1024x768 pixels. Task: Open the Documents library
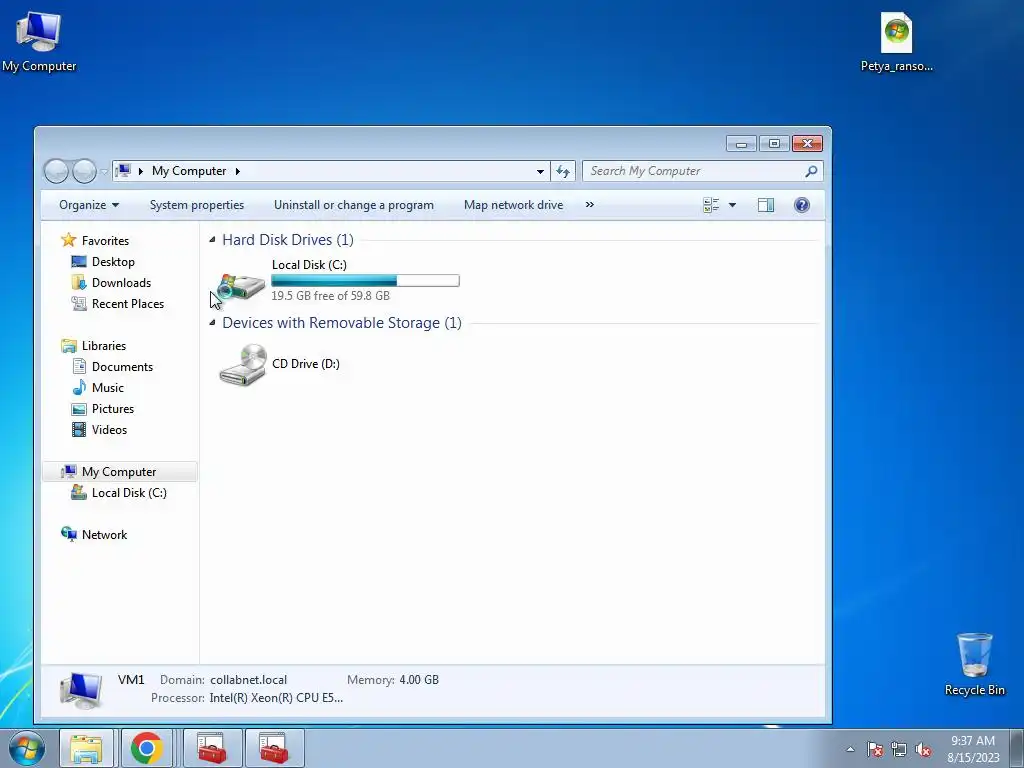122,367
